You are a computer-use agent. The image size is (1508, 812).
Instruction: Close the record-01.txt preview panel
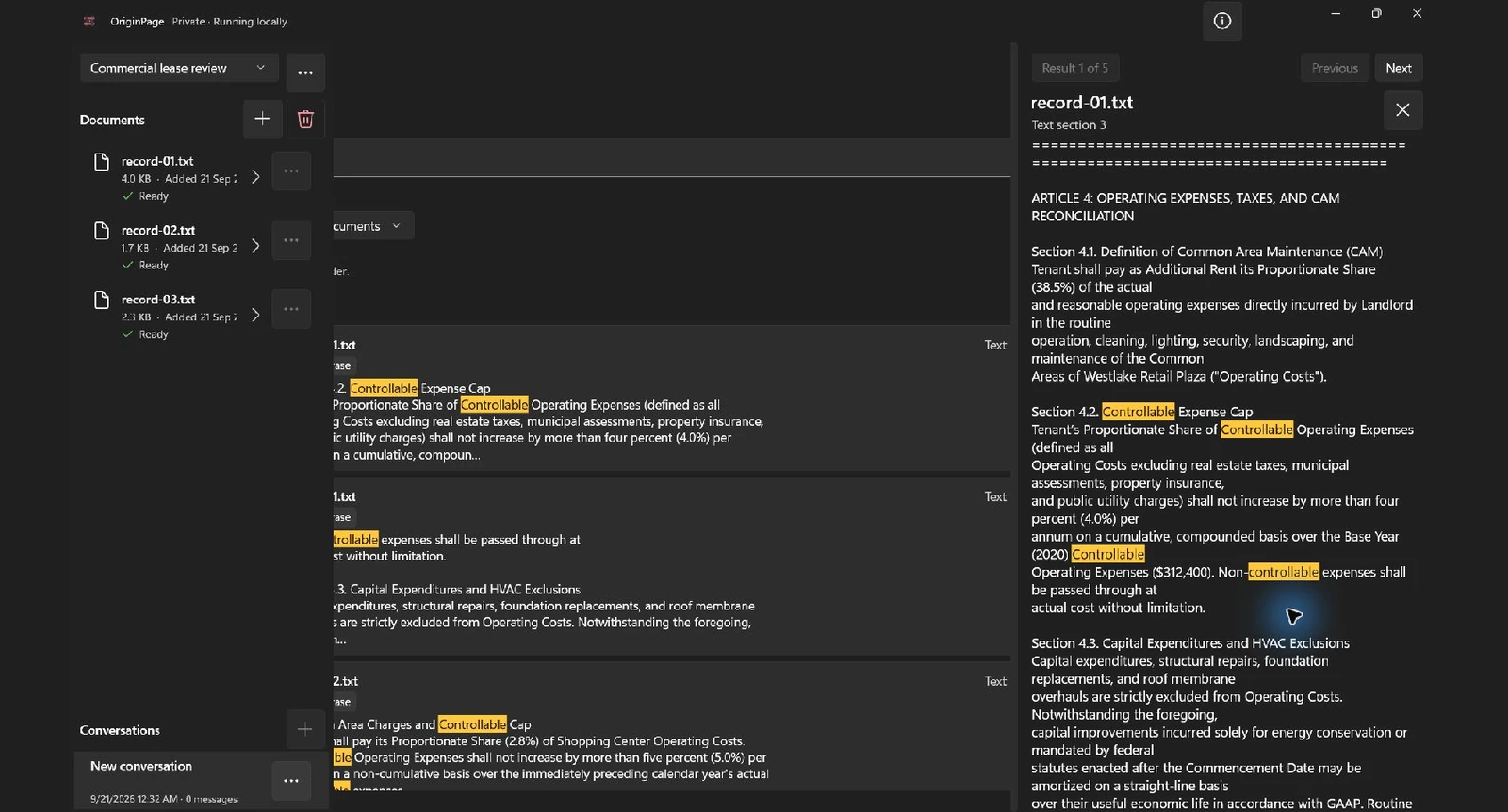click(x=1402, y=110)
